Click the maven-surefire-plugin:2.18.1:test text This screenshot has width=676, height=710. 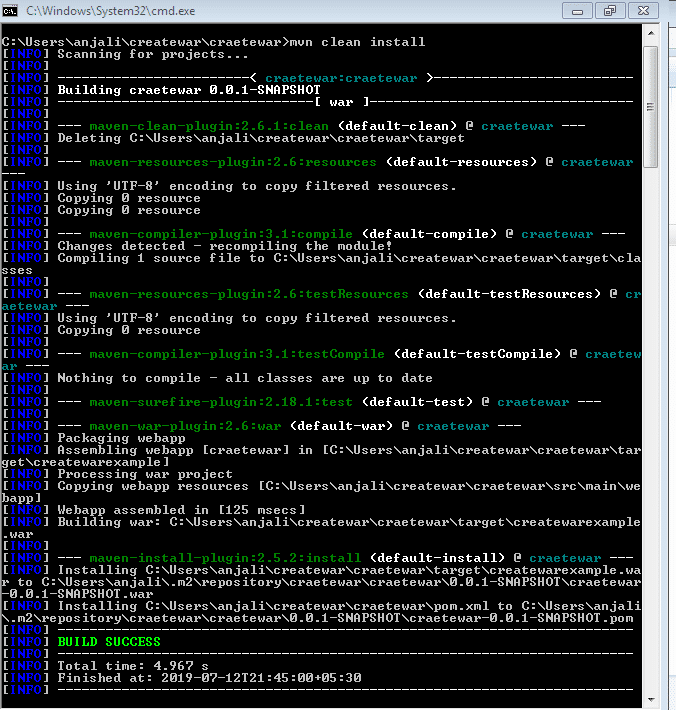coord(220,402)
